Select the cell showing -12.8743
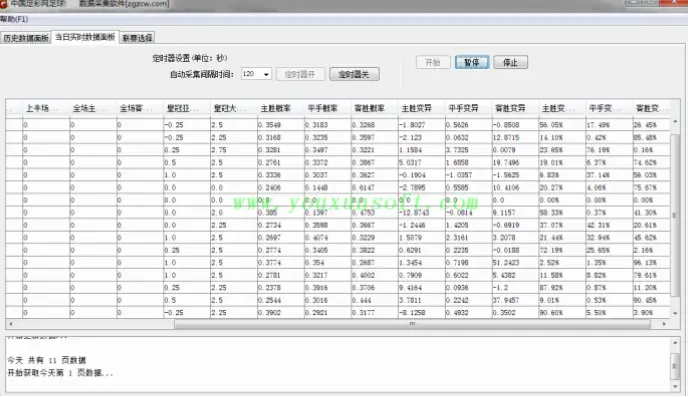 click(421, 213)
